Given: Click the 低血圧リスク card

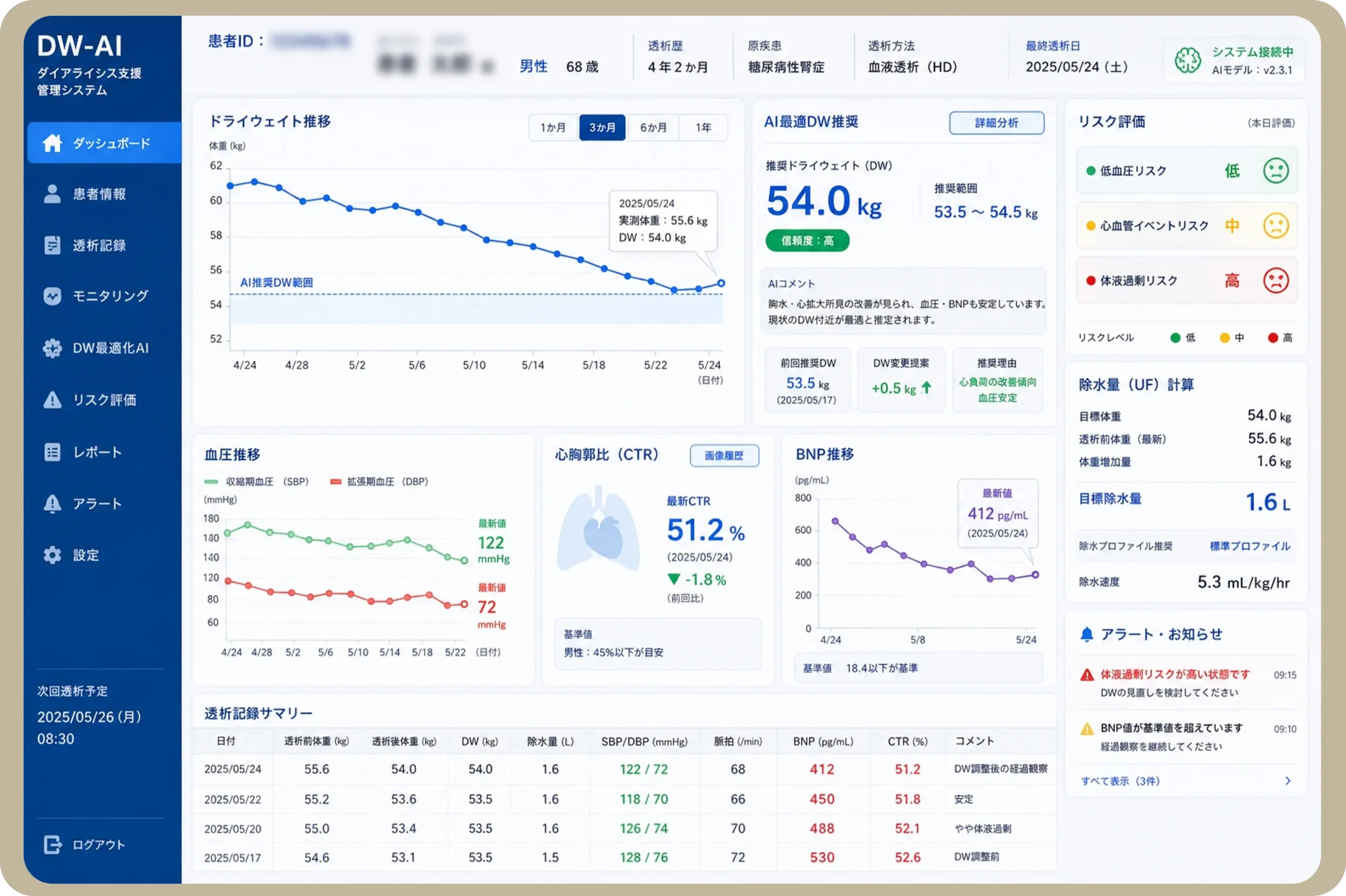Looking at the screenshot, I should pyautogui.click(x=1187, y=170).
